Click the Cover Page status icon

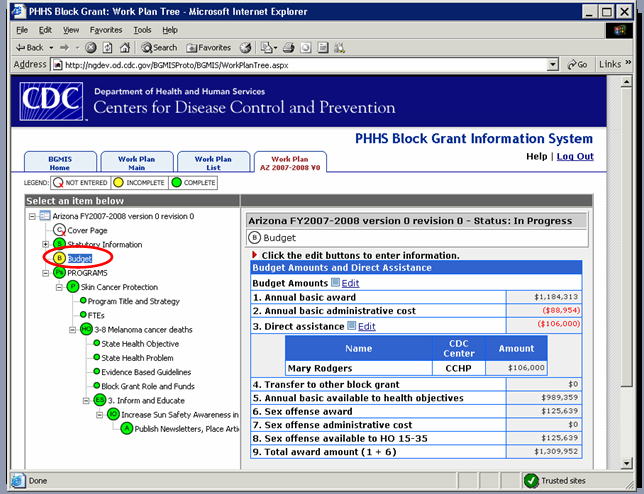coord(59,230)
